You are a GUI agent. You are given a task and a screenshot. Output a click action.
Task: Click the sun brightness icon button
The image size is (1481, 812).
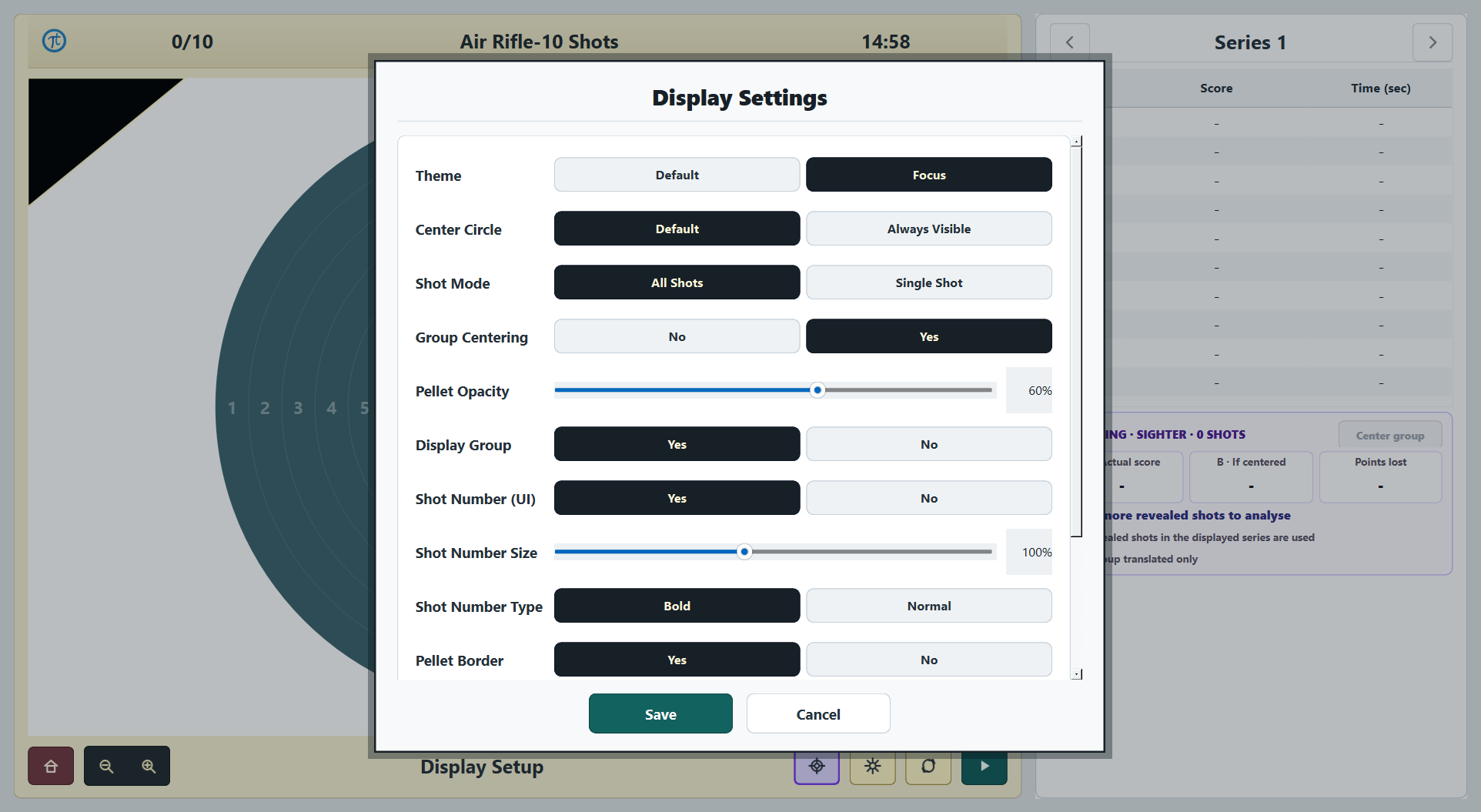coord(872,766)
